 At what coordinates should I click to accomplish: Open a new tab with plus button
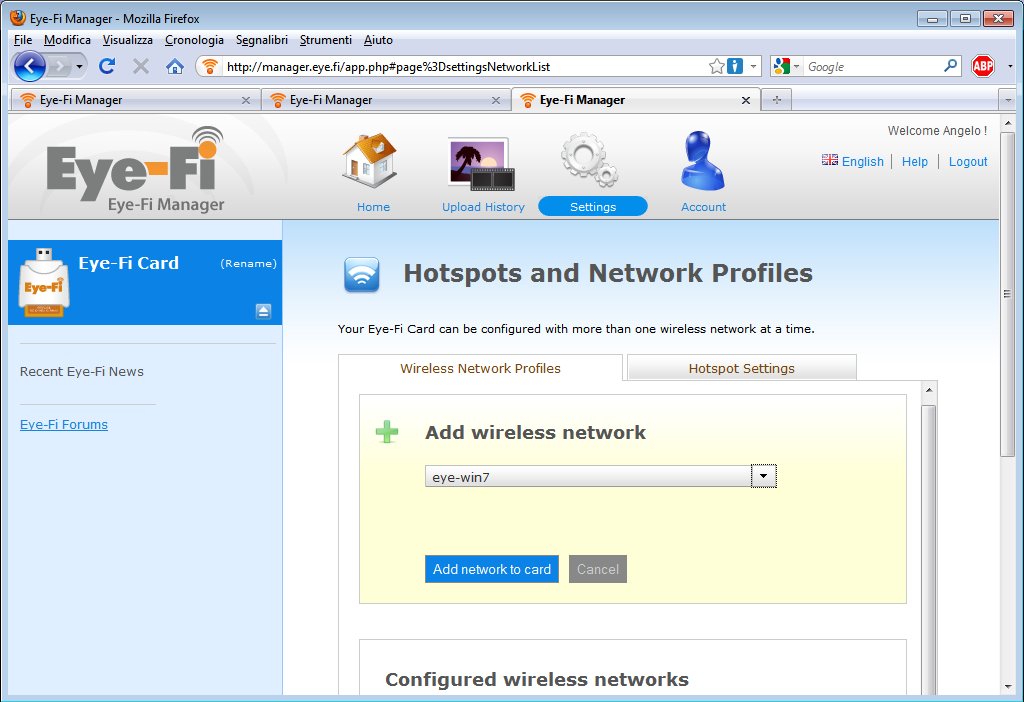[x=776, y=100]
